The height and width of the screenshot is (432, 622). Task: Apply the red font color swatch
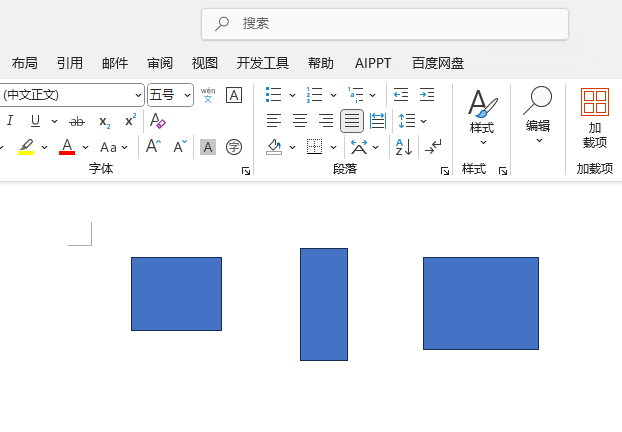click(67, 147)
